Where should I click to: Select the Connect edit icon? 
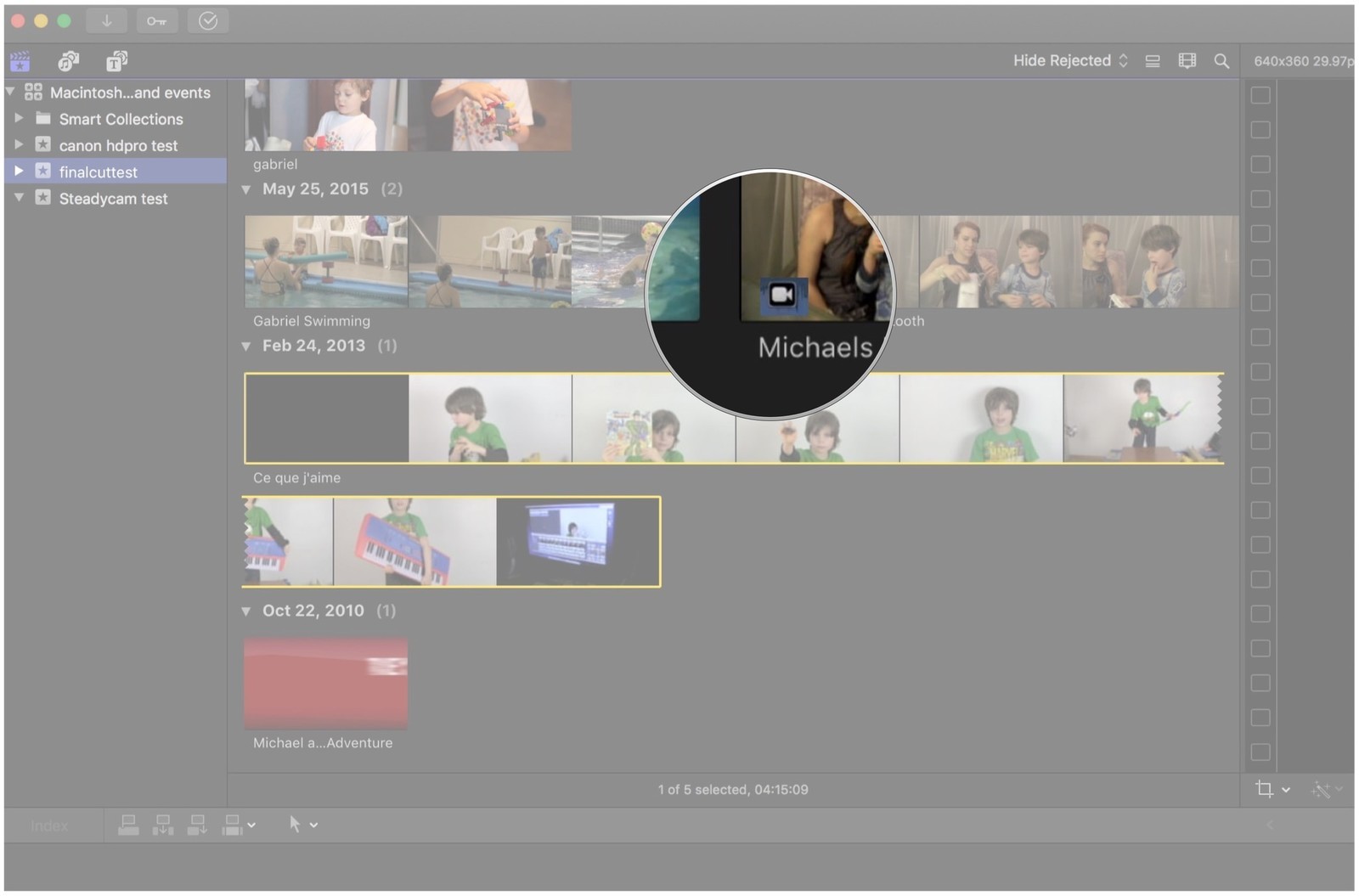tap(128, 824)
